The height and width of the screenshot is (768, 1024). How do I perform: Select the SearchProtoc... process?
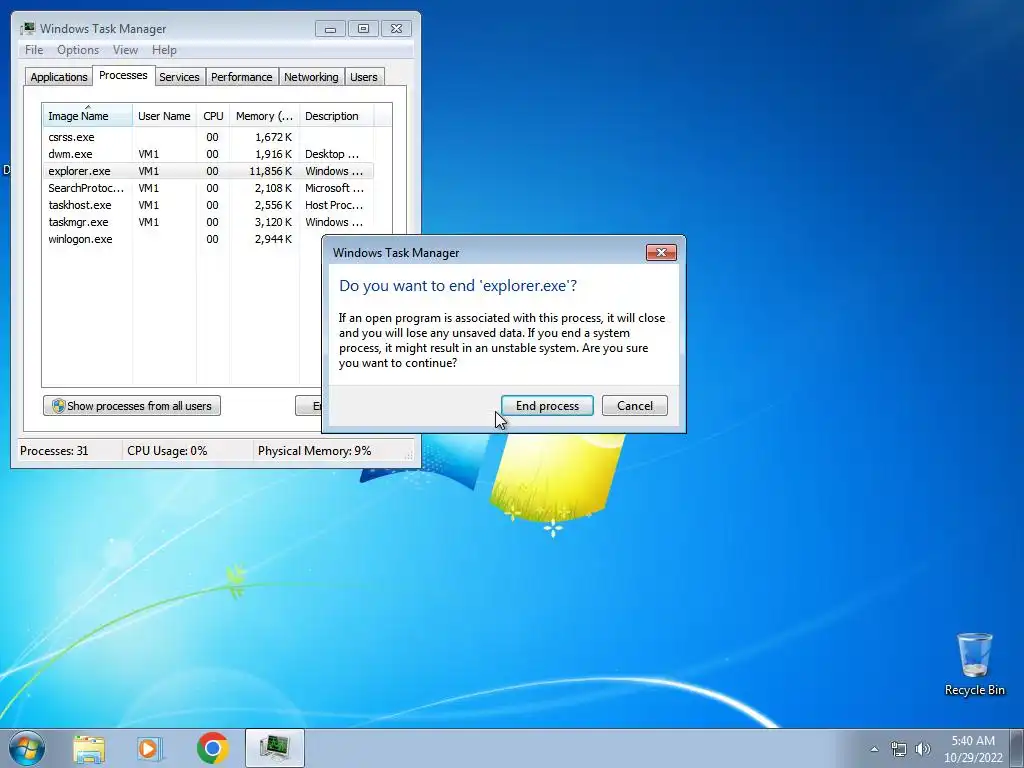point(208,188)
